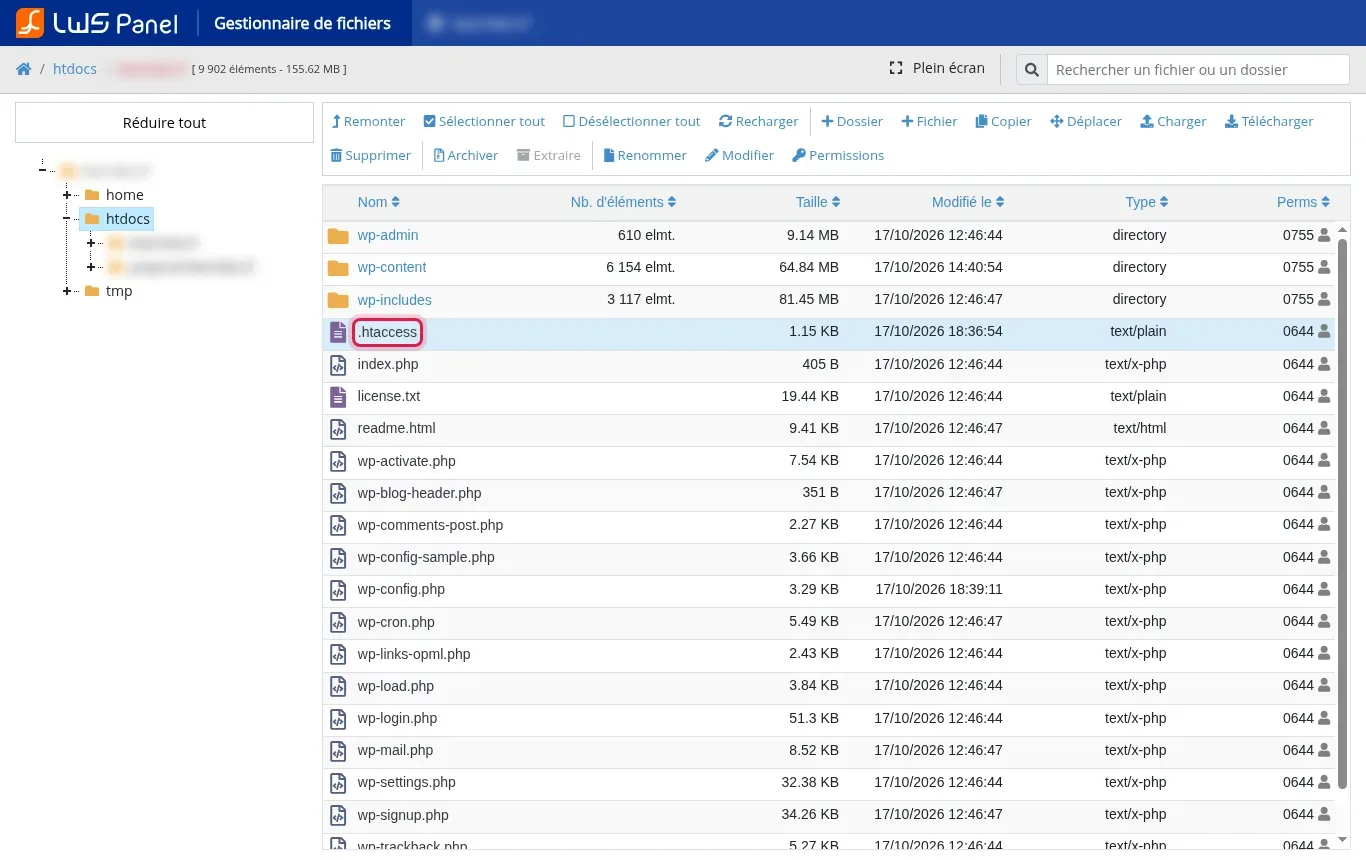1366x860 pixels.
Task: Edit the file with Modifier
Action: pos(739,155)
